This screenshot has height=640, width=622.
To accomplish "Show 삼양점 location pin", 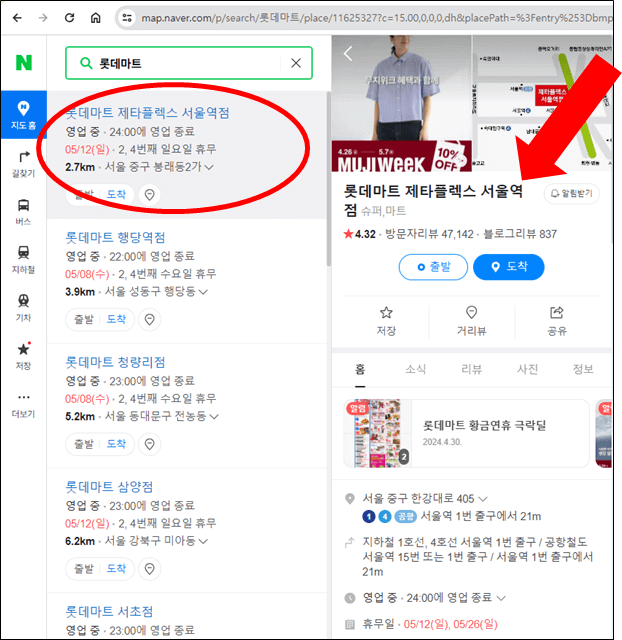I will [149, 569].
